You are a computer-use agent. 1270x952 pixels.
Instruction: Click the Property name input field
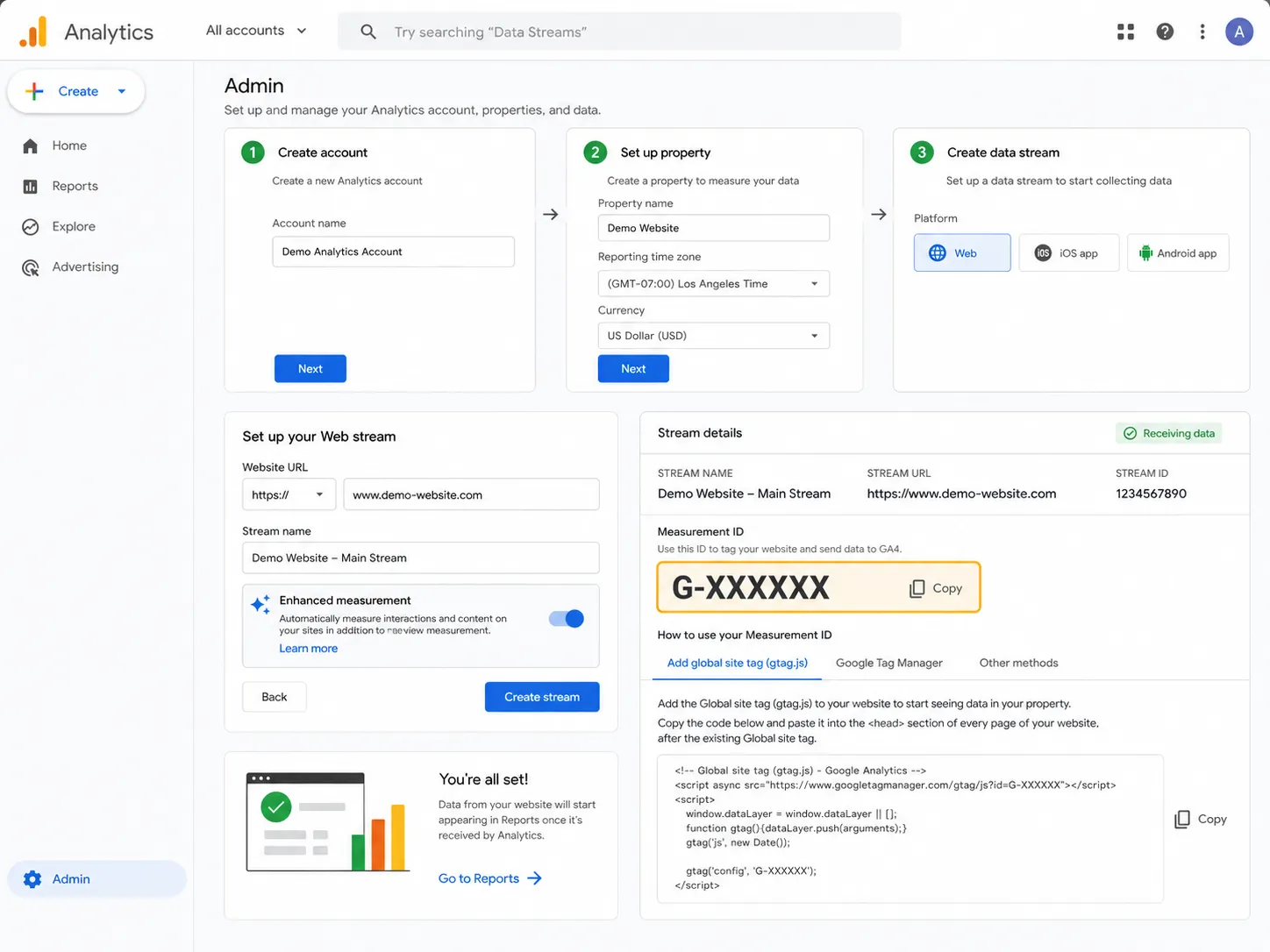(x=713, y=228)
